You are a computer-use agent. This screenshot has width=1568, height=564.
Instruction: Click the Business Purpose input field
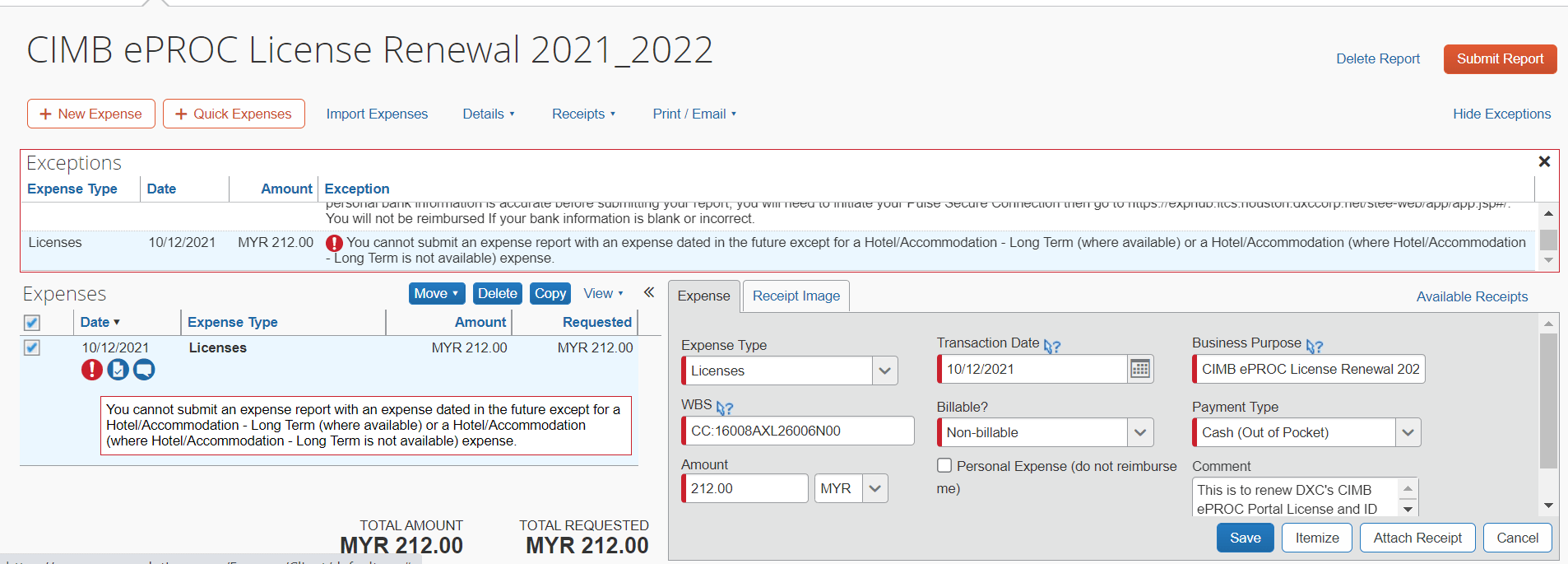[1309, 369]
